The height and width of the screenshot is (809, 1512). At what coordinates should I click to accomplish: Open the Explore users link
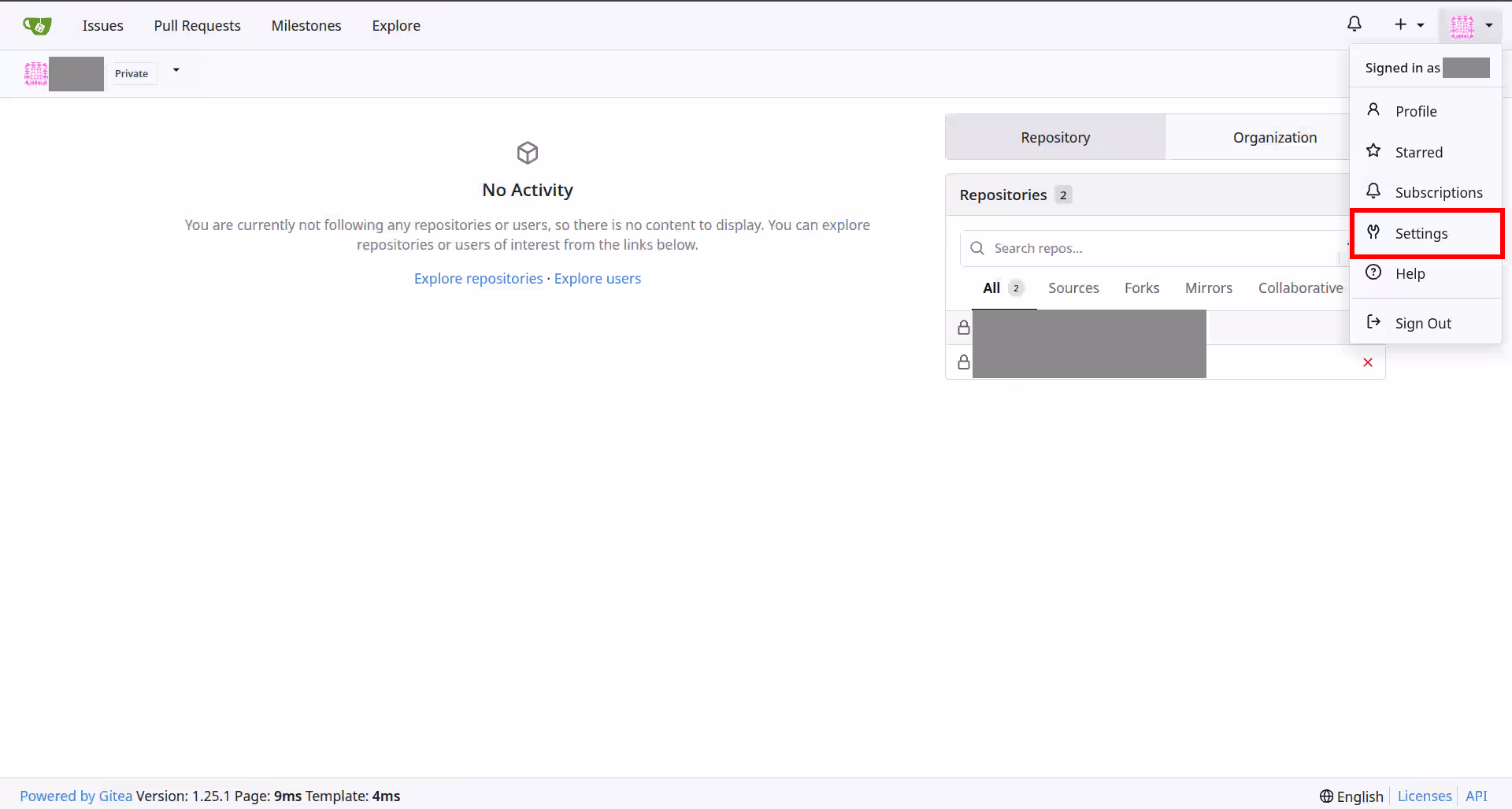pyautogui.click(x=597, y=279)
